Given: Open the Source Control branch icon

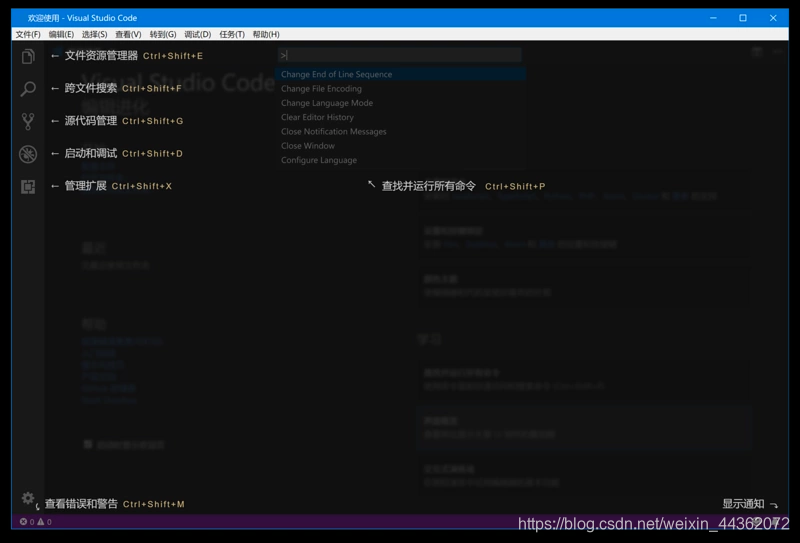Looking at the screenshot, I should coord(28,121).
